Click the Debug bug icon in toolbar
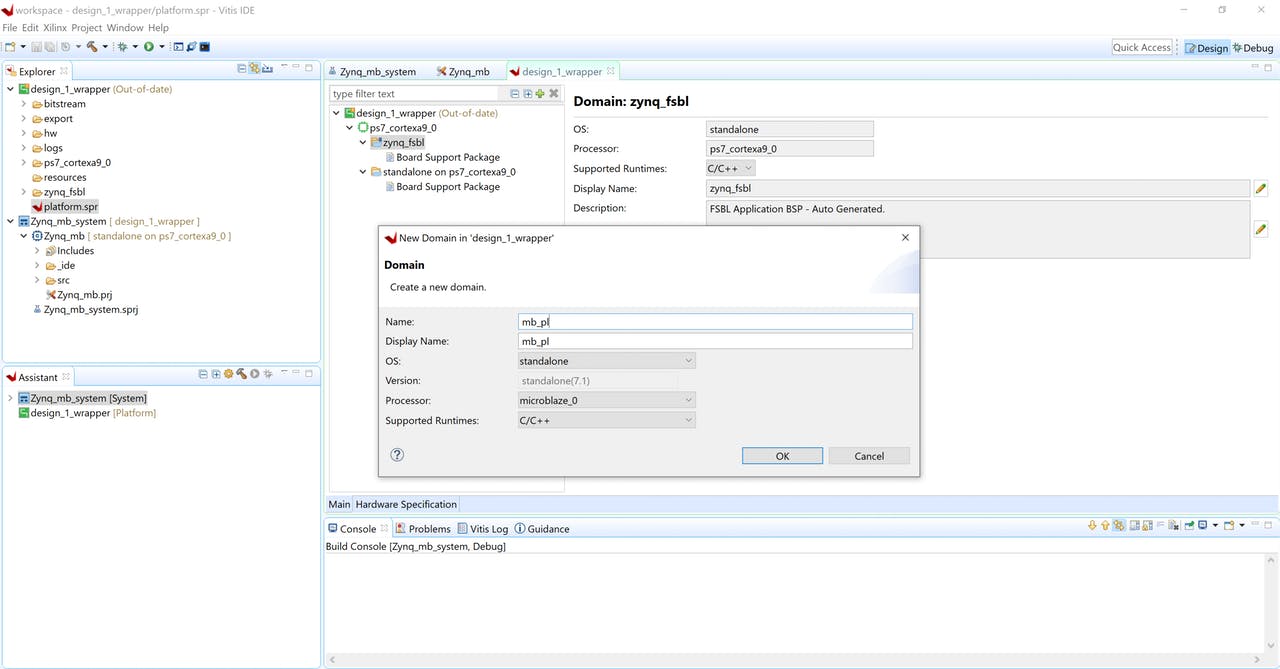The width and height of the screenshot is (1280, 669). point(122,47)
